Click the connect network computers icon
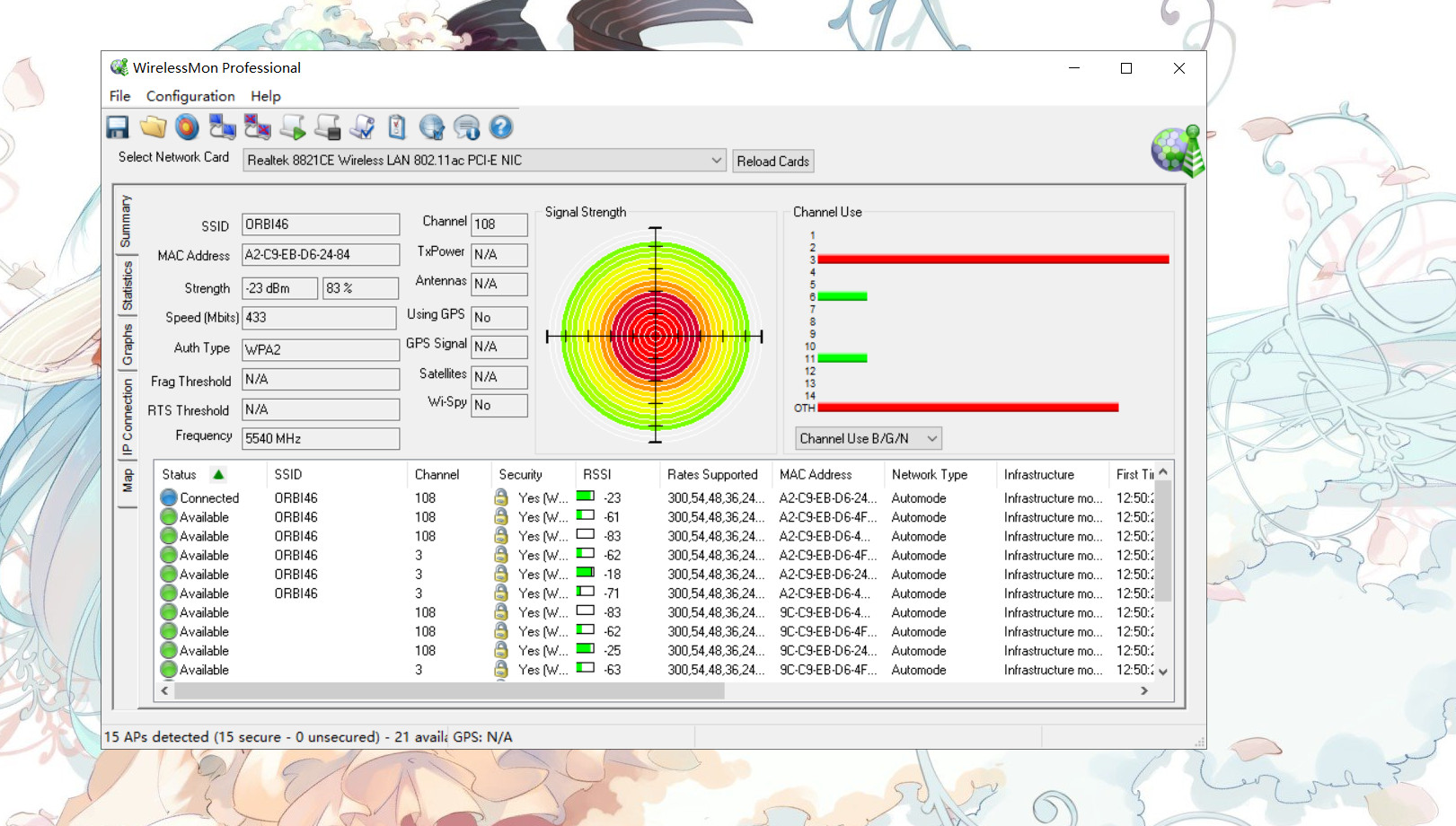The image size is (1456, 826). pos(222,127)
